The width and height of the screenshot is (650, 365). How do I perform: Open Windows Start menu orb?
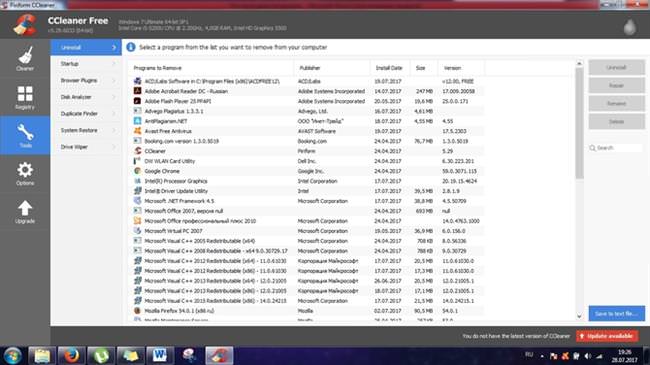tap(12, 356)
